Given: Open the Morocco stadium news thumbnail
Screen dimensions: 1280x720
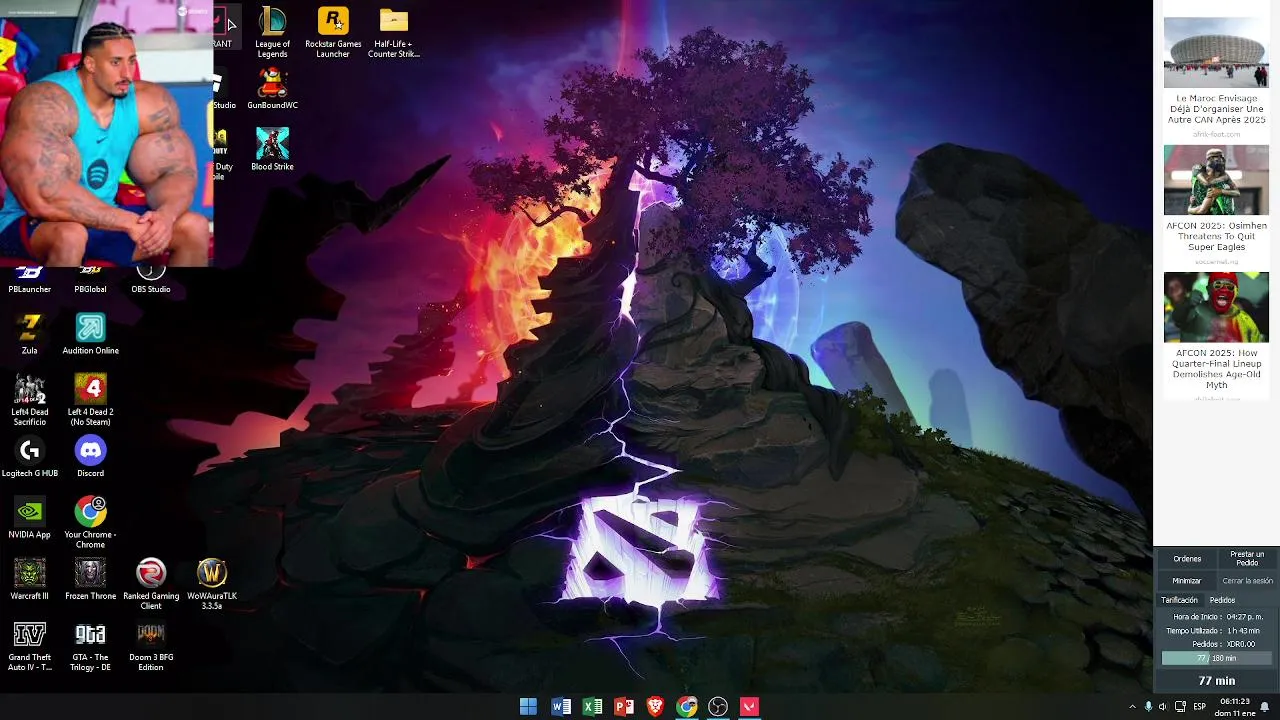Looking at the screenshot, I should pos(1216,52).
